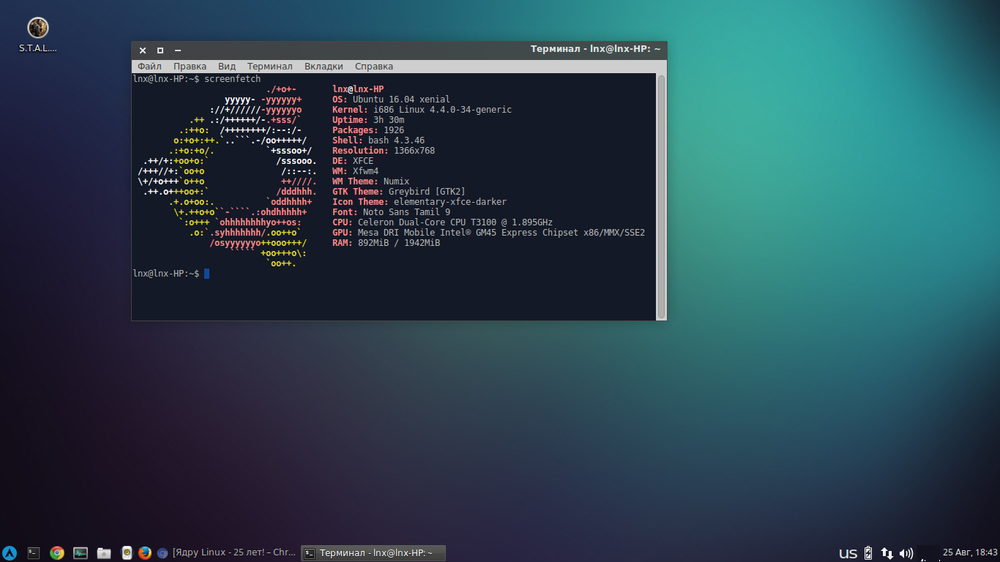
Task: Click the terminal's vertical scrollbar
Action: pos(661,190)
